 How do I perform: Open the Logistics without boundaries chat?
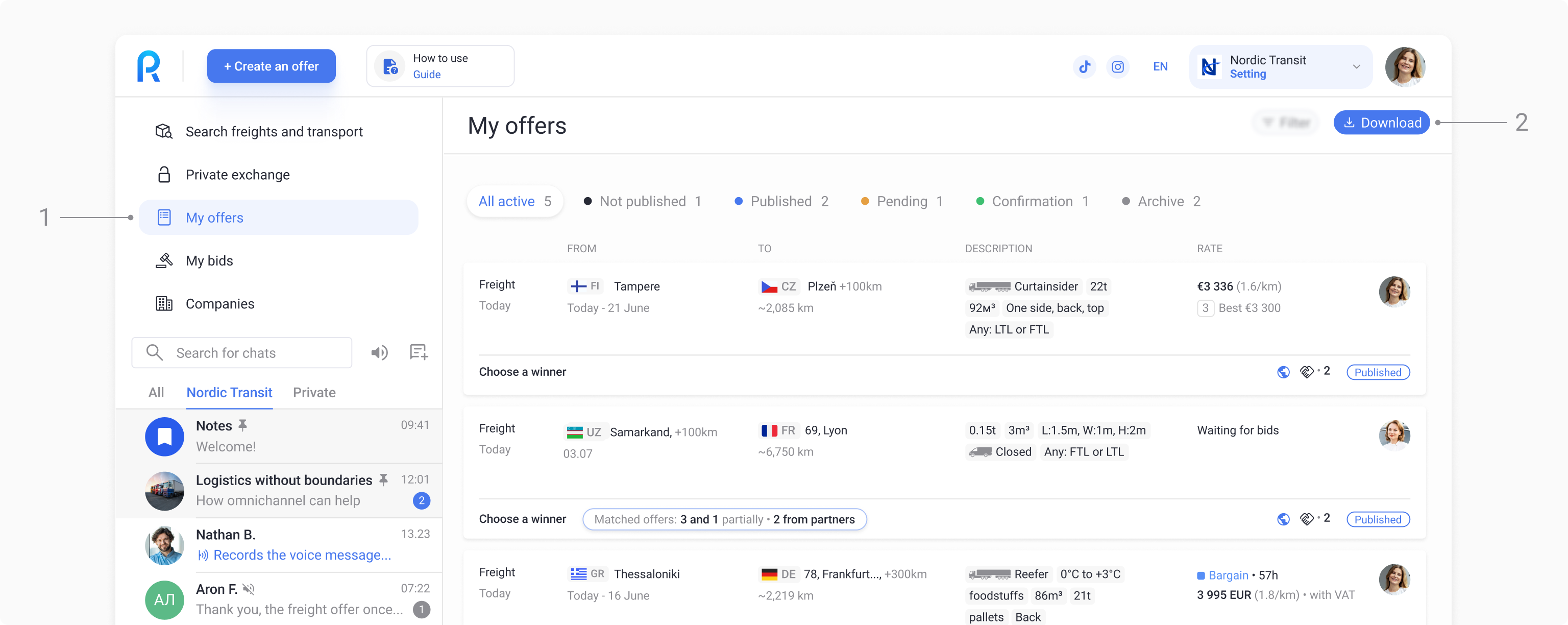tap(279, 490)
